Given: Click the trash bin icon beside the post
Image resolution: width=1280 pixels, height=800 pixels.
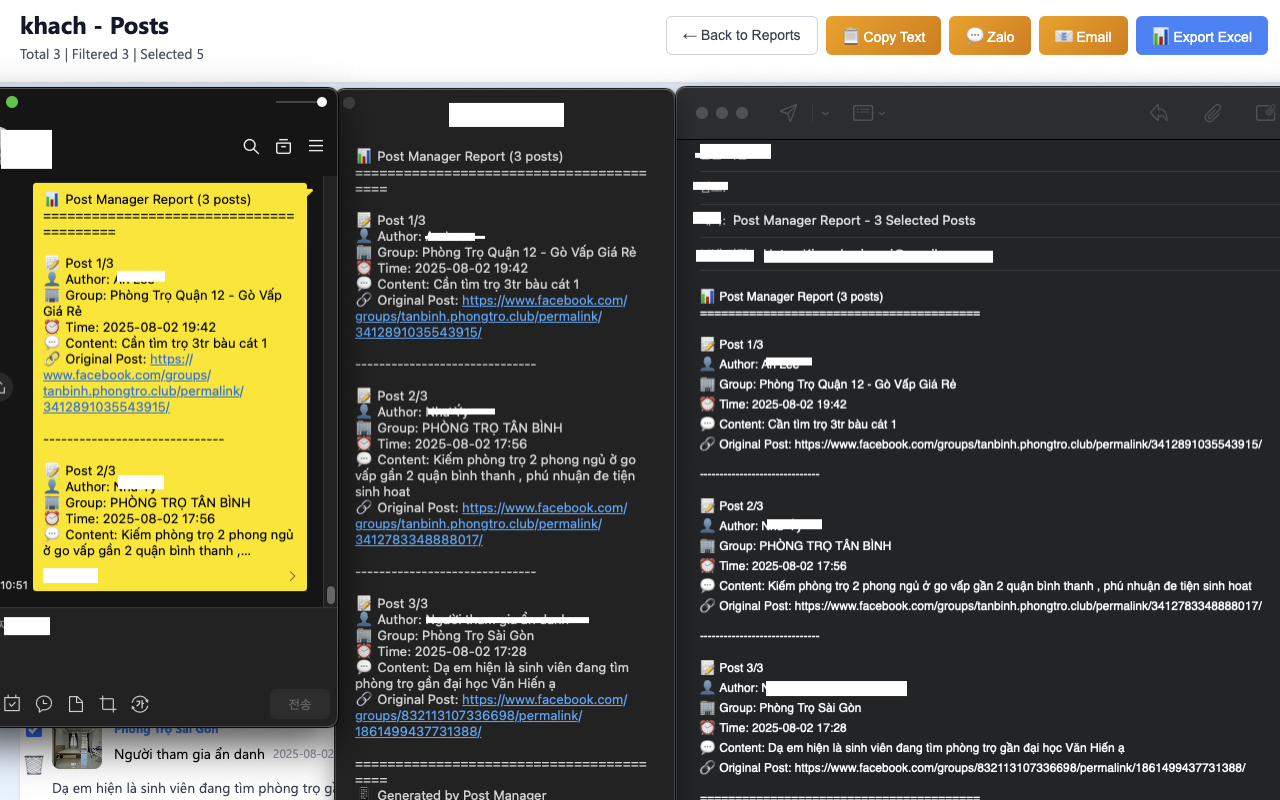Looking at the screenshot, I should pos(33,765).
